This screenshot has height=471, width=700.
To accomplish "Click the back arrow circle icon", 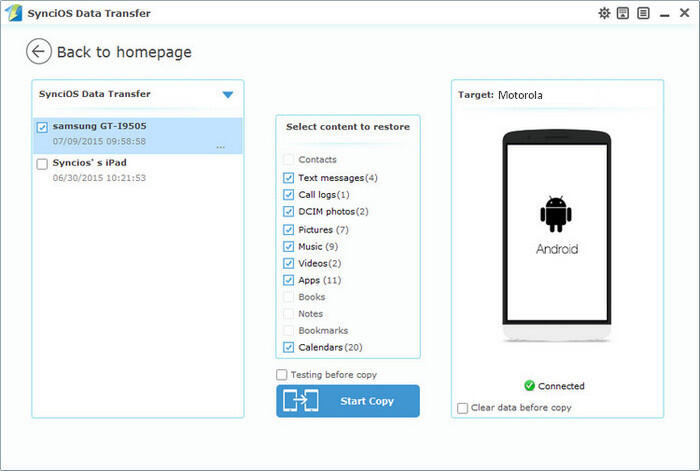I will tap(39, 52).
